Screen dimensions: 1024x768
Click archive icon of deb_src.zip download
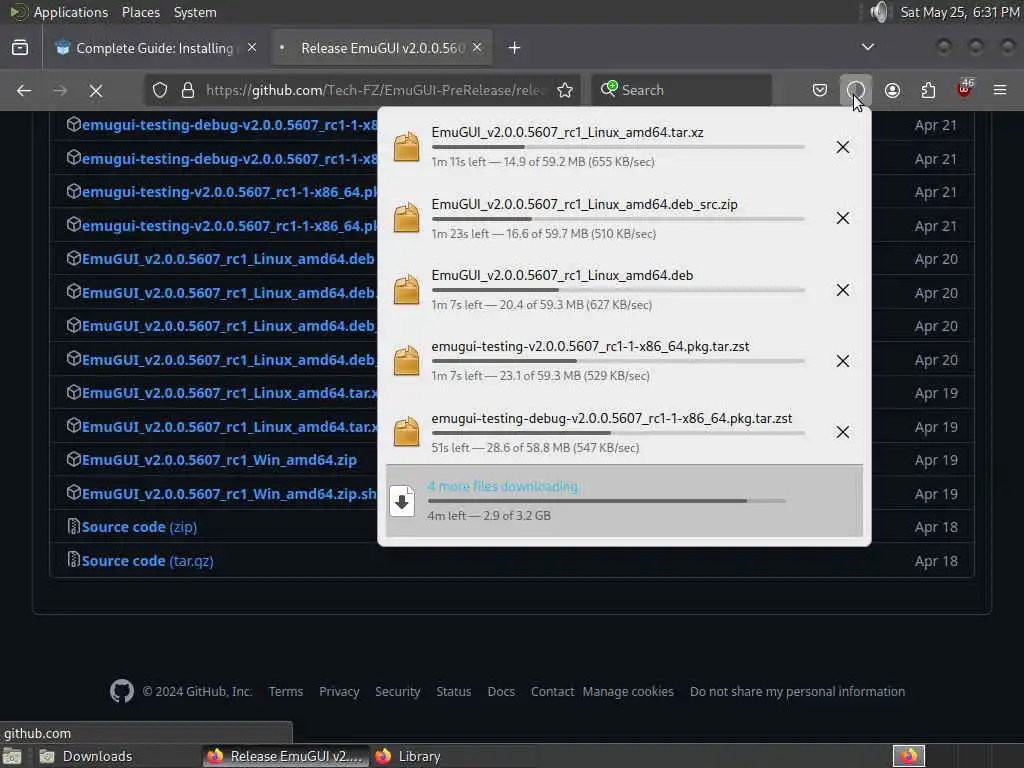[406, 218]
